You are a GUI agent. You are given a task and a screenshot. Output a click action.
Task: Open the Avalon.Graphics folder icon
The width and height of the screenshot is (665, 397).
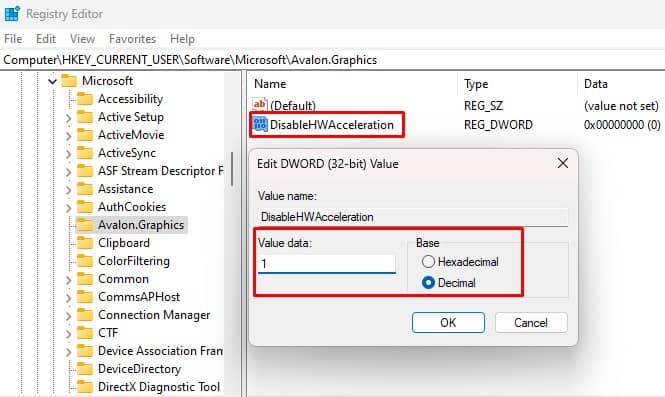click(x=85, y=225)
